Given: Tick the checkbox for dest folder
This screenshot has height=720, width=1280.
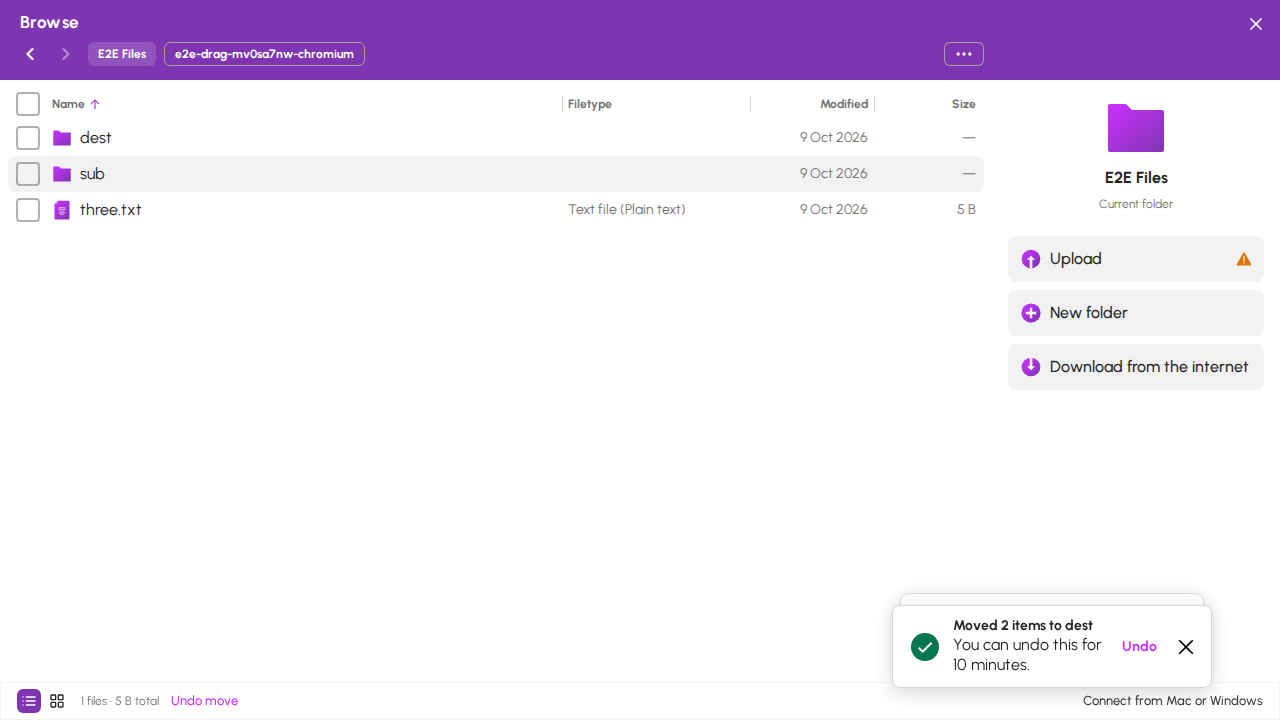Looking at the screenshot, I should click(x=28, y=138).
